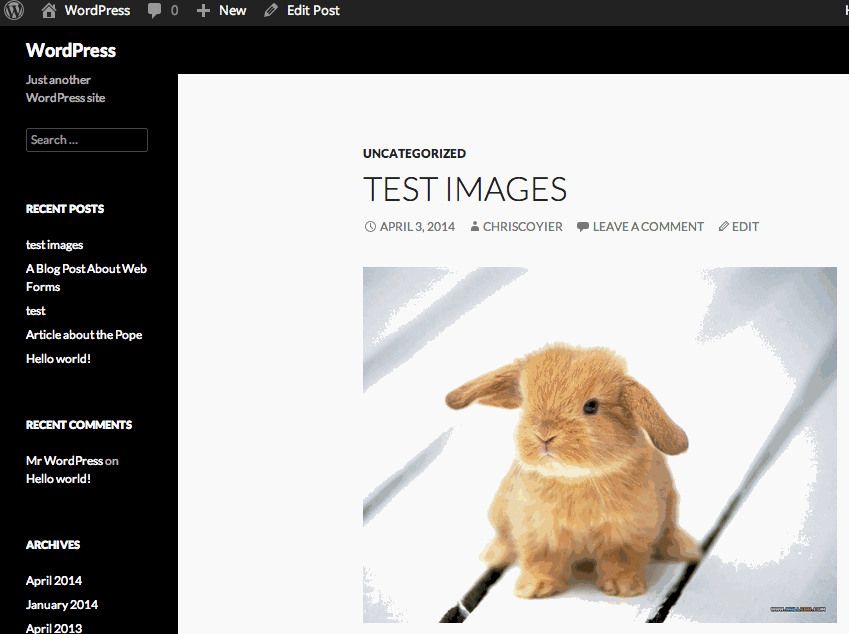Open the April 2014 archive link
Viewport: 849px width, 634px height.
(x=54, y=581)
